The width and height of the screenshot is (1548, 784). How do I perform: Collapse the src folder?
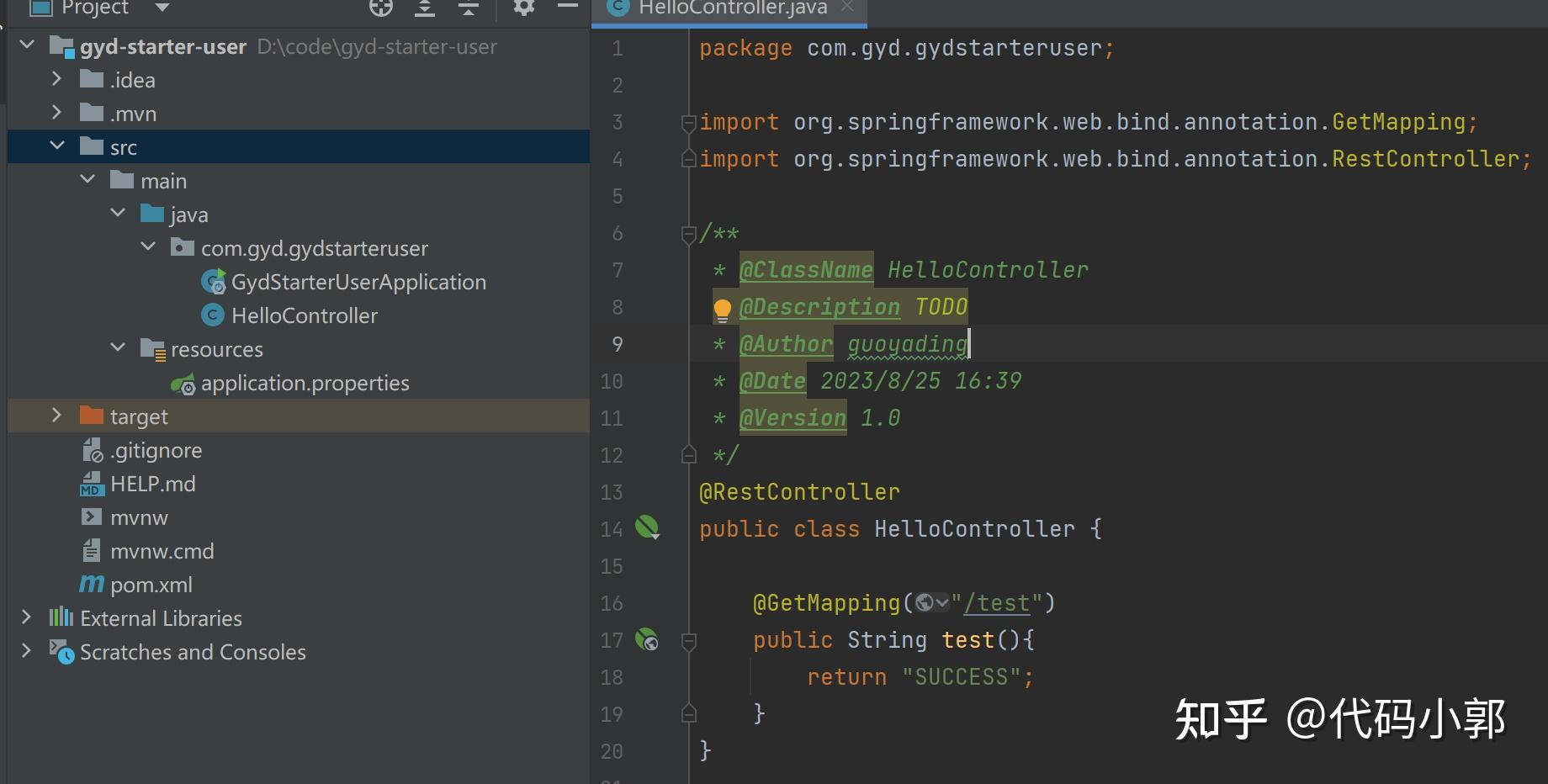(57, 146)
